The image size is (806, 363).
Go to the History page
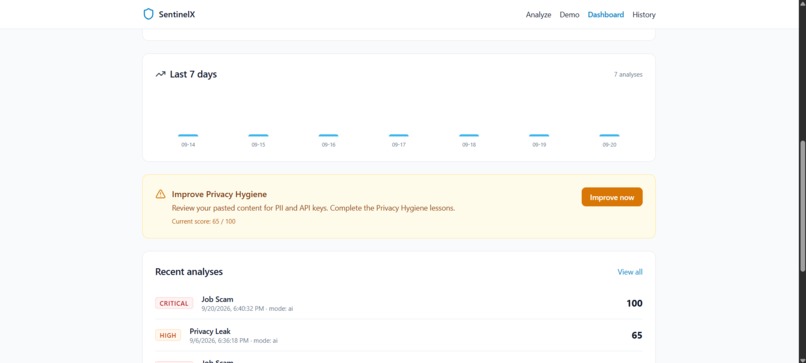(x=644, y=15)
